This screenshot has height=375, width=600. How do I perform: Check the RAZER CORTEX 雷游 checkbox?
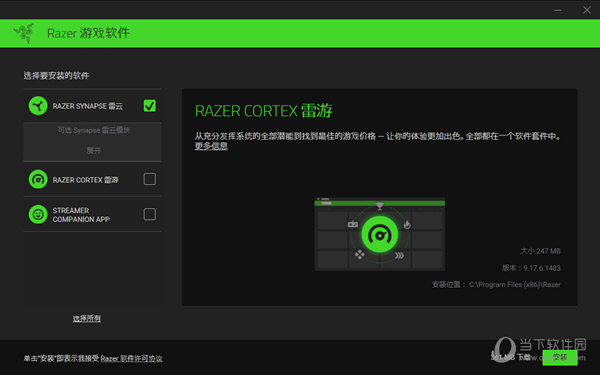[150, 179]
